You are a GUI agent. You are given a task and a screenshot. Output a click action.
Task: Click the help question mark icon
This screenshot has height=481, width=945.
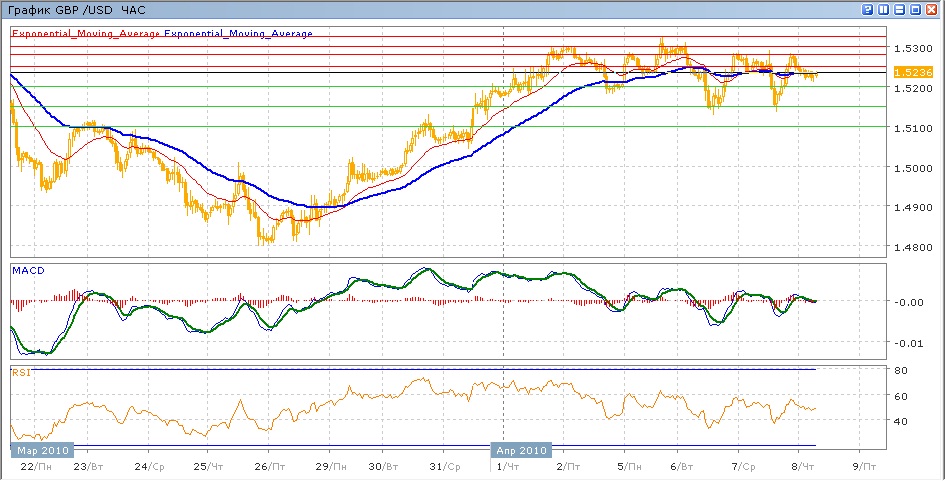click(866, 9)
